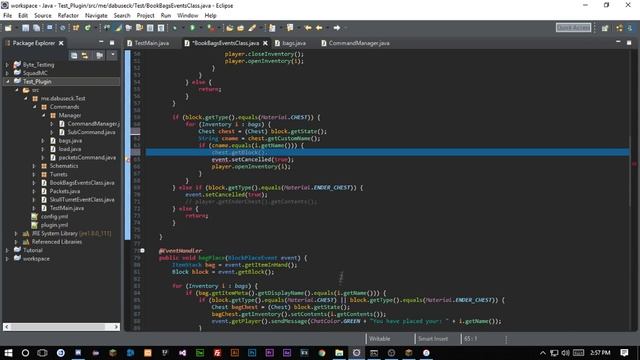Expand the Tutorial project

[x=7, y=250]
